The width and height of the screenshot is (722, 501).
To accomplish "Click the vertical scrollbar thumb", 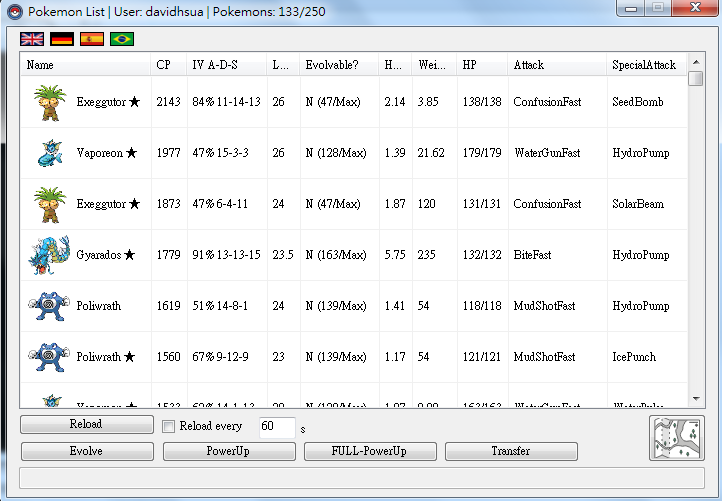I will coord(696,78).
